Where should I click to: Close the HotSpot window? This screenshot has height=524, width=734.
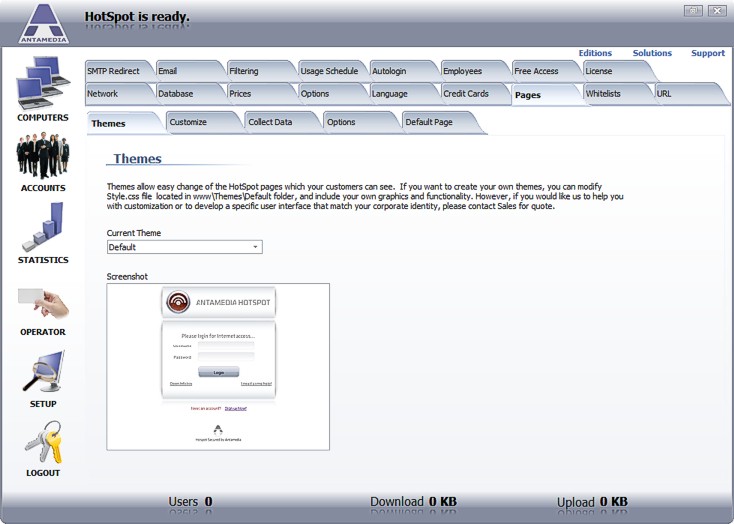point(717,10)
